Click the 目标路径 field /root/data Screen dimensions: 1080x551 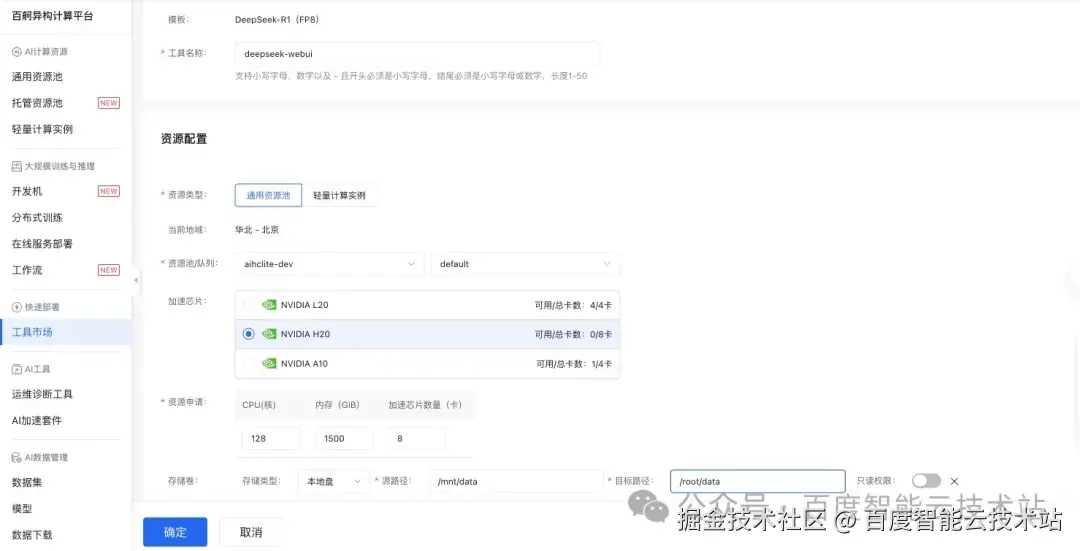[x=758, y=481]
